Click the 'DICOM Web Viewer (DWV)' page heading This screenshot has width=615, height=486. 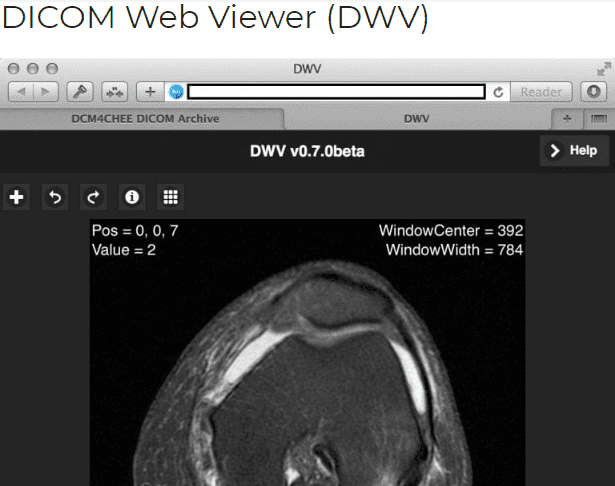215,18
